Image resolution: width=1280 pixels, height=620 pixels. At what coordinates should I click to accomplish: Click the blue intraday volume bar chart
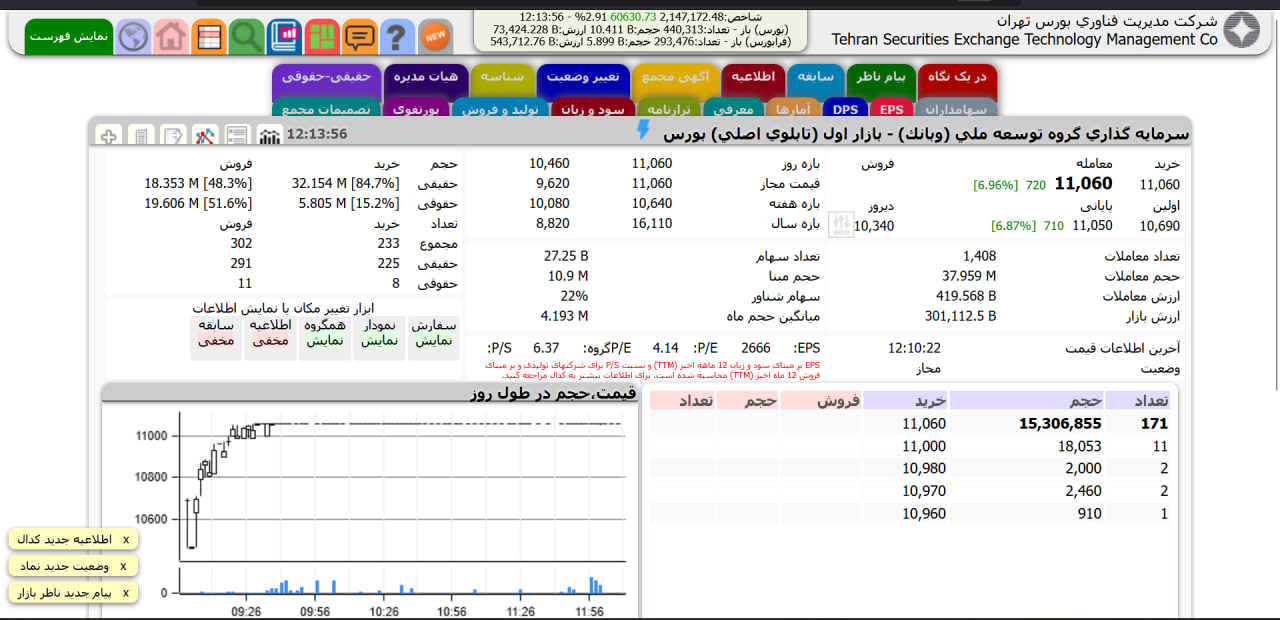[x=402, y=581]
